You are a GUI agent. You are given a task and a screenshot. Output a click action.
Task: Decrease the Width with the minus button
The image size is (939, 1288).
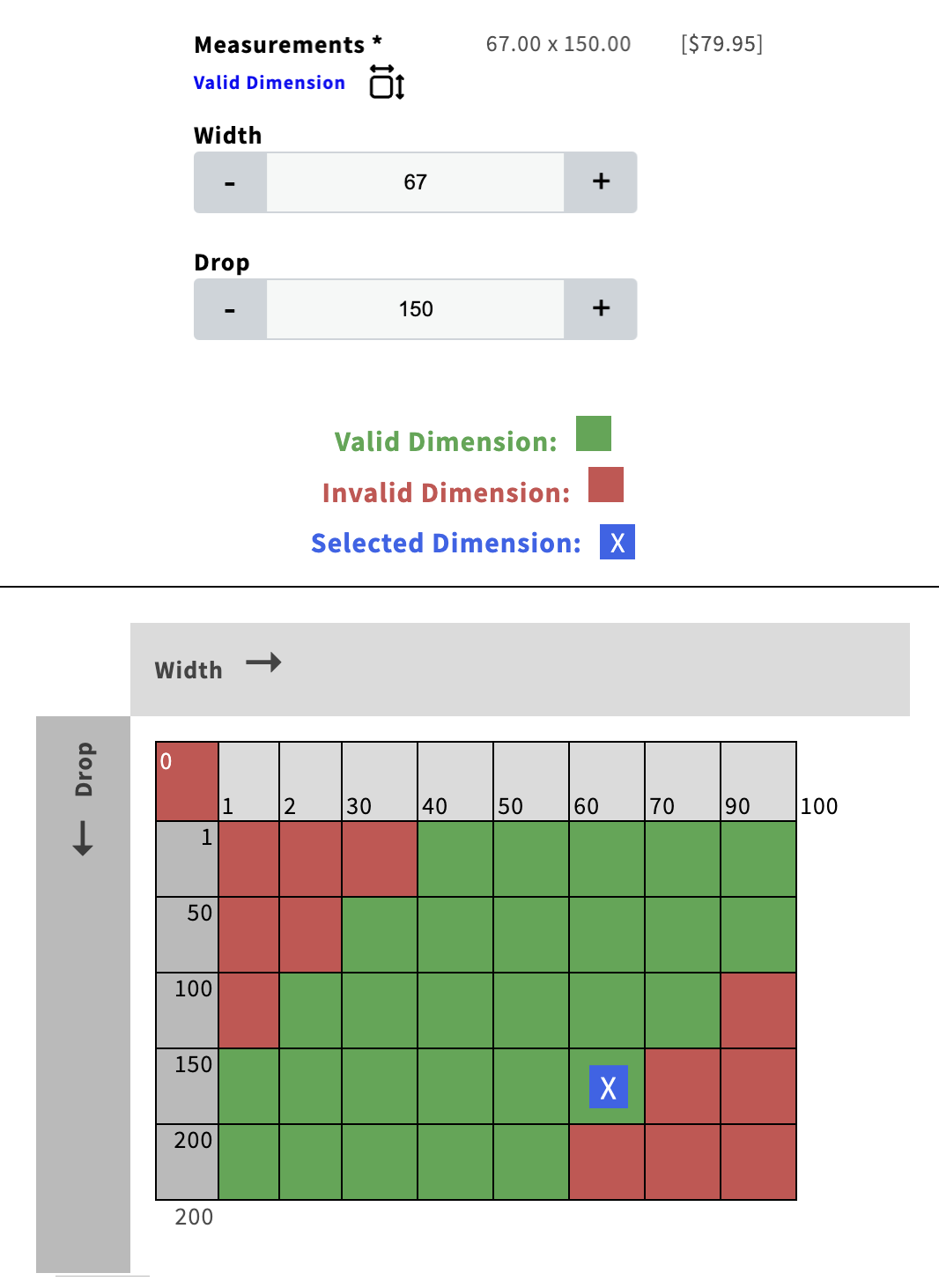230,182
